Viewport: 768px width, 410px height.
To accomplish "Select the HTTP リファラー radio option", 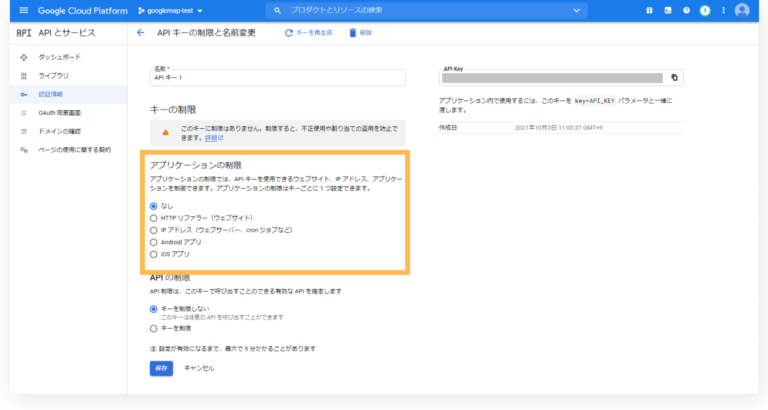I will point(153,217).
